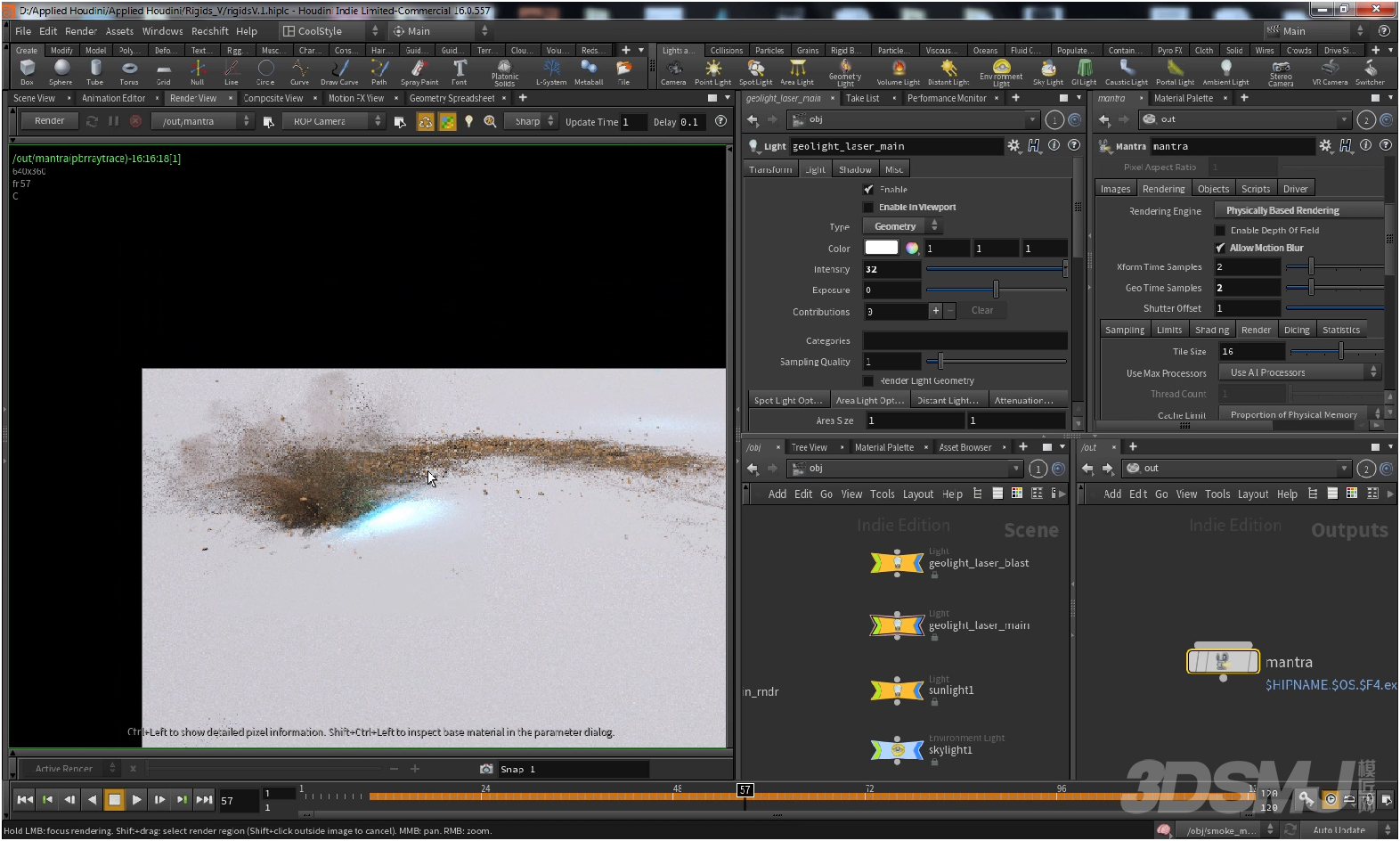The image size is (1400, 841).
Task: Open the Take List tab
Action: coord(862,98)
